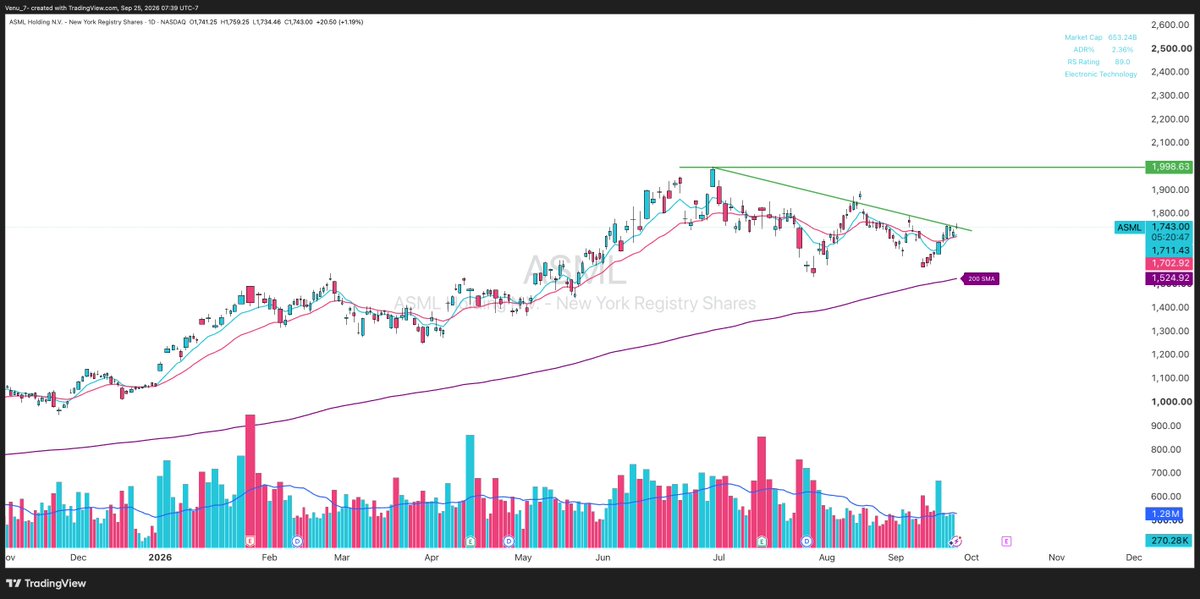Click the latest-news flash marker near late September
1200x599 pixels.
[956, 541]
